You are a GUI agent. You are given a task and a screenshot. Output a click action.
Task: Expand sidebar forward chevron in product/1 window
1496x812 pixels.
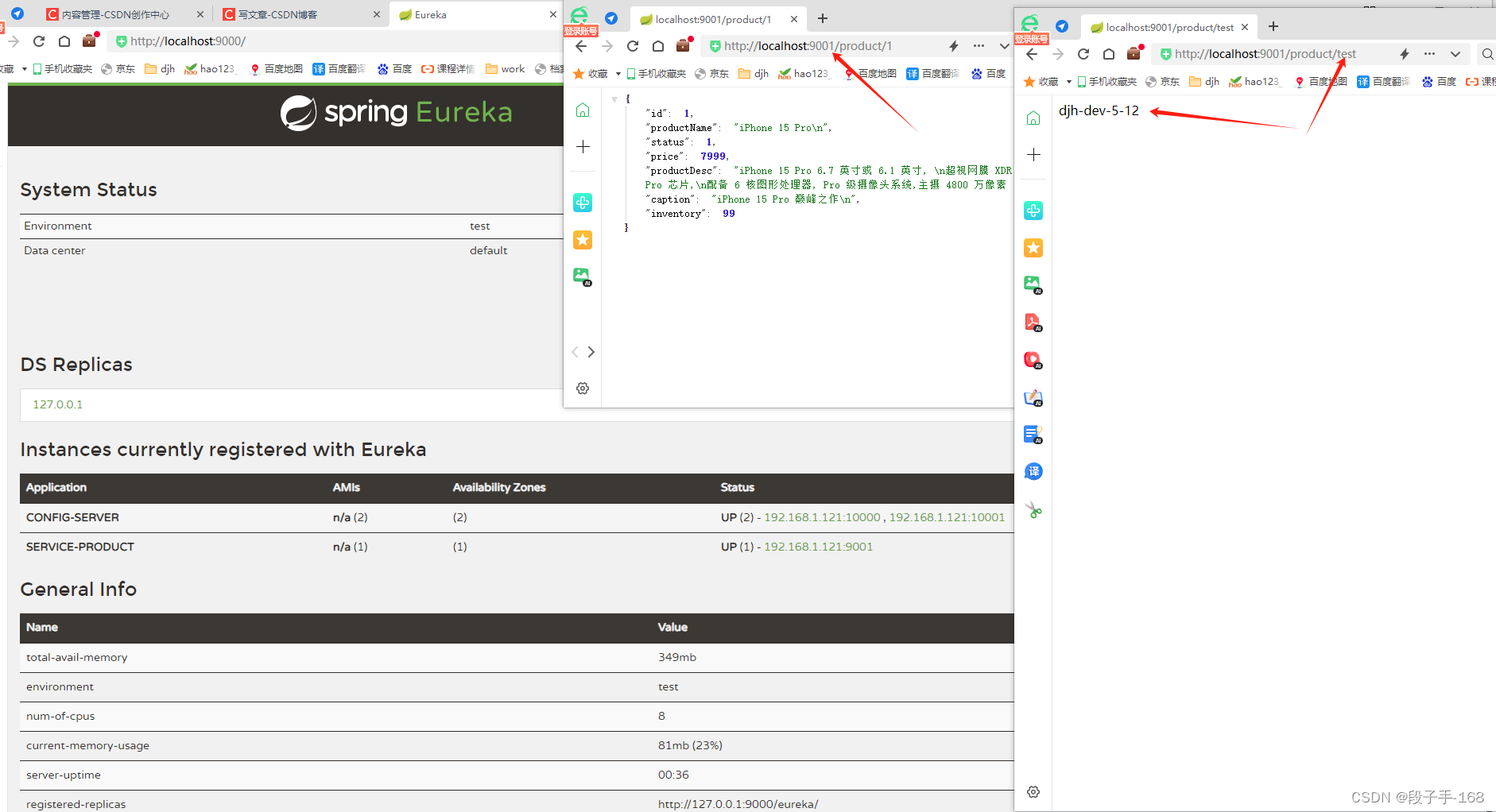(x=591, y=352)
